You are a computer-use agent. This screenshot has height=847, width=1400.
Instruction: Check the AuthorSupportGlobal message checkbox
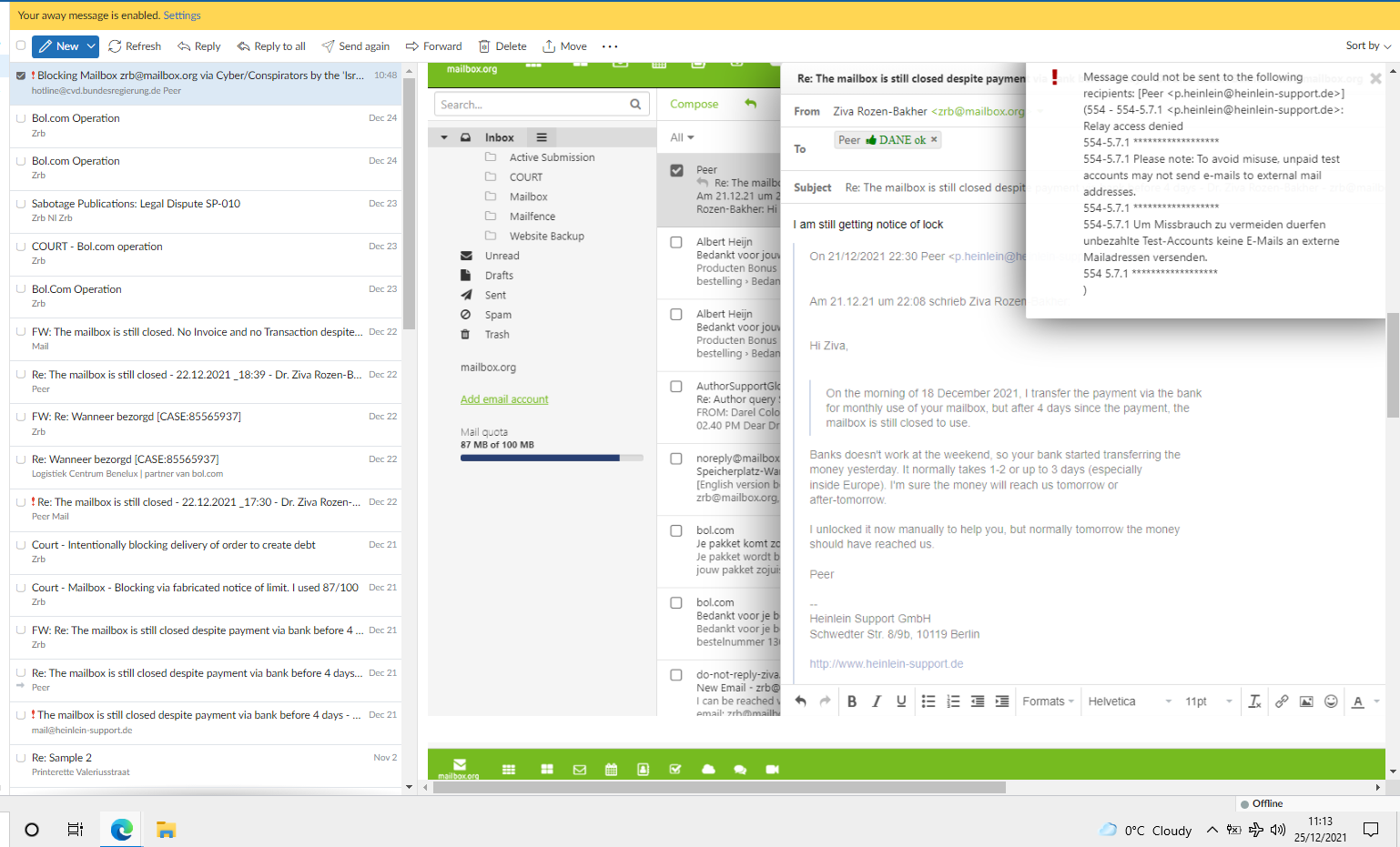pyautogui.click(x=676, y=387)
